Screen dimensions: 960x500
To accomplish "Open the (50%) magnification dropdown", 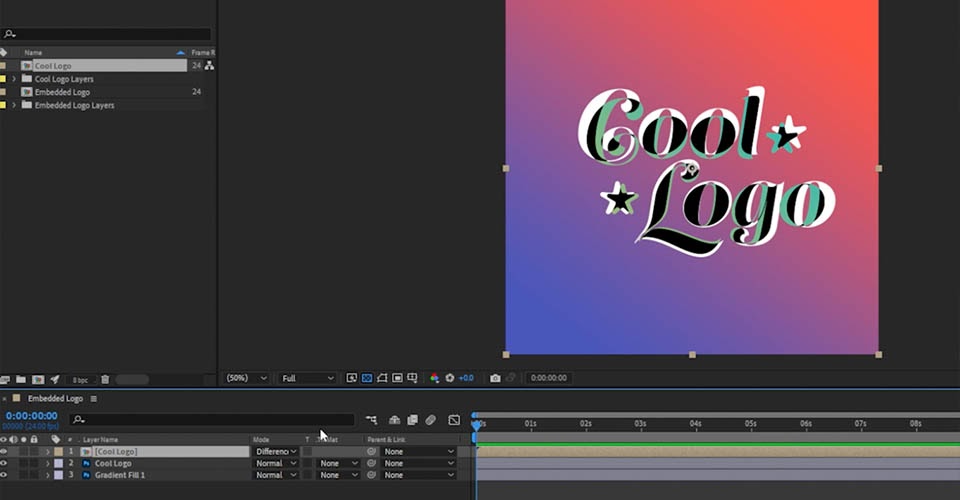I will click(x=247, y=378).
